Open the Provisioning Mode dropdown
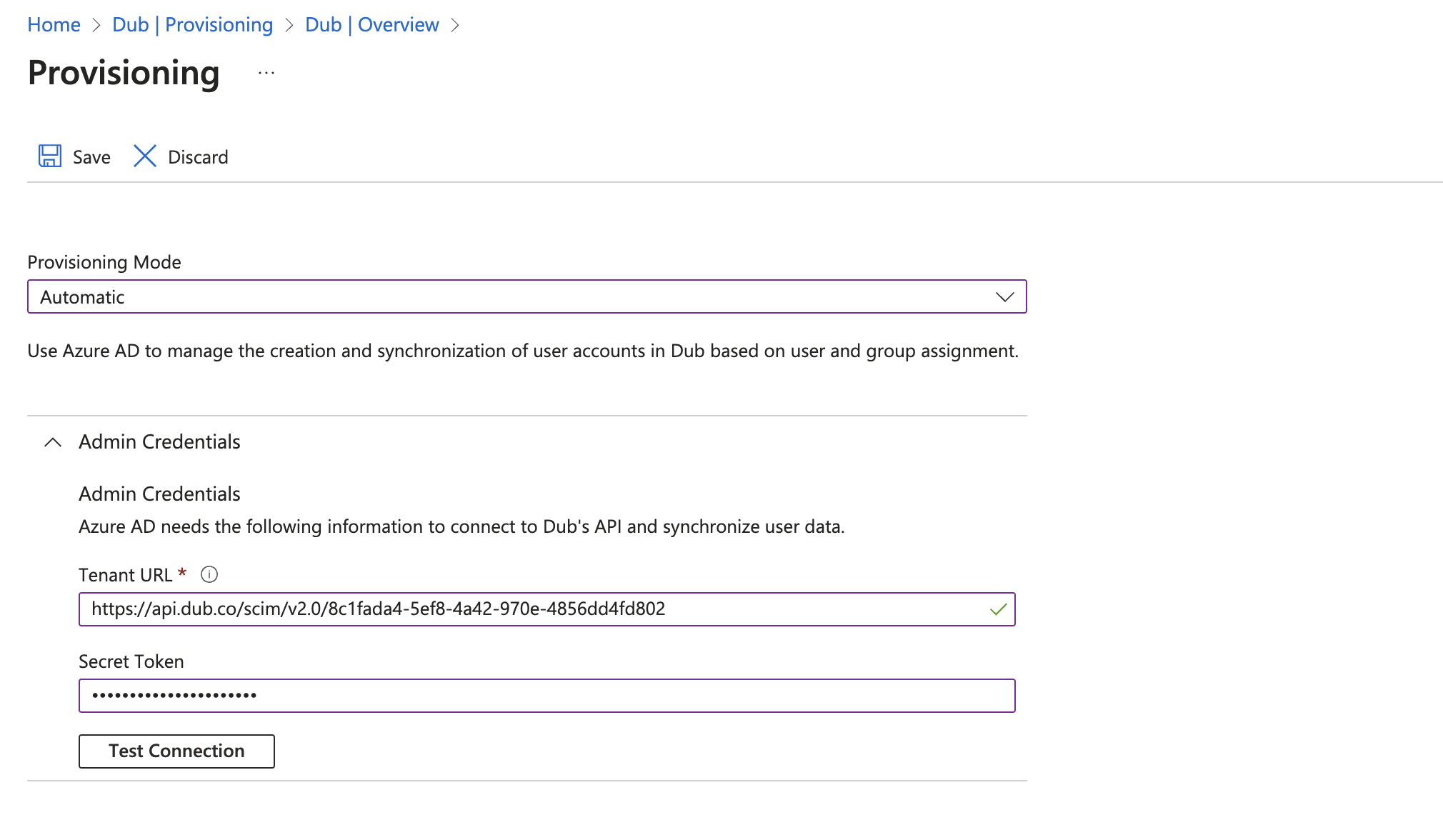 coord(527,296)
